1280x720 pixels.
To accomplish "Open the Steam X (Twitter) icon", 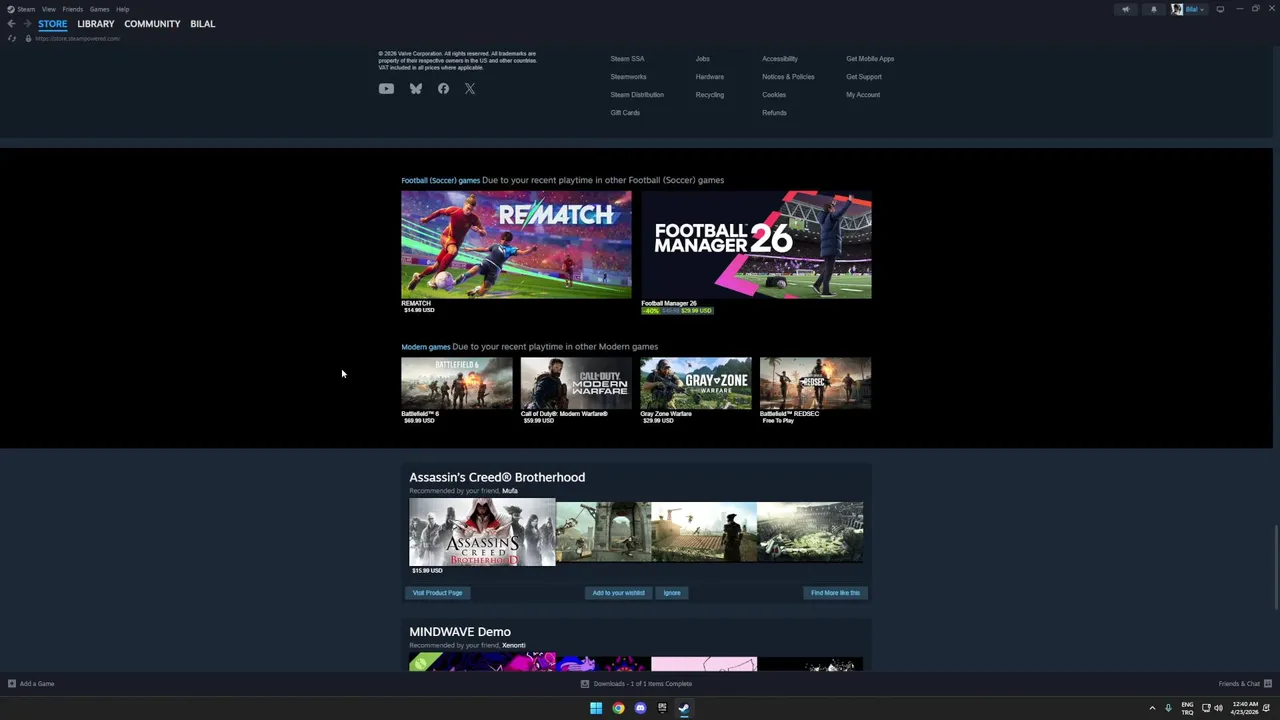I will coord(470,89).
